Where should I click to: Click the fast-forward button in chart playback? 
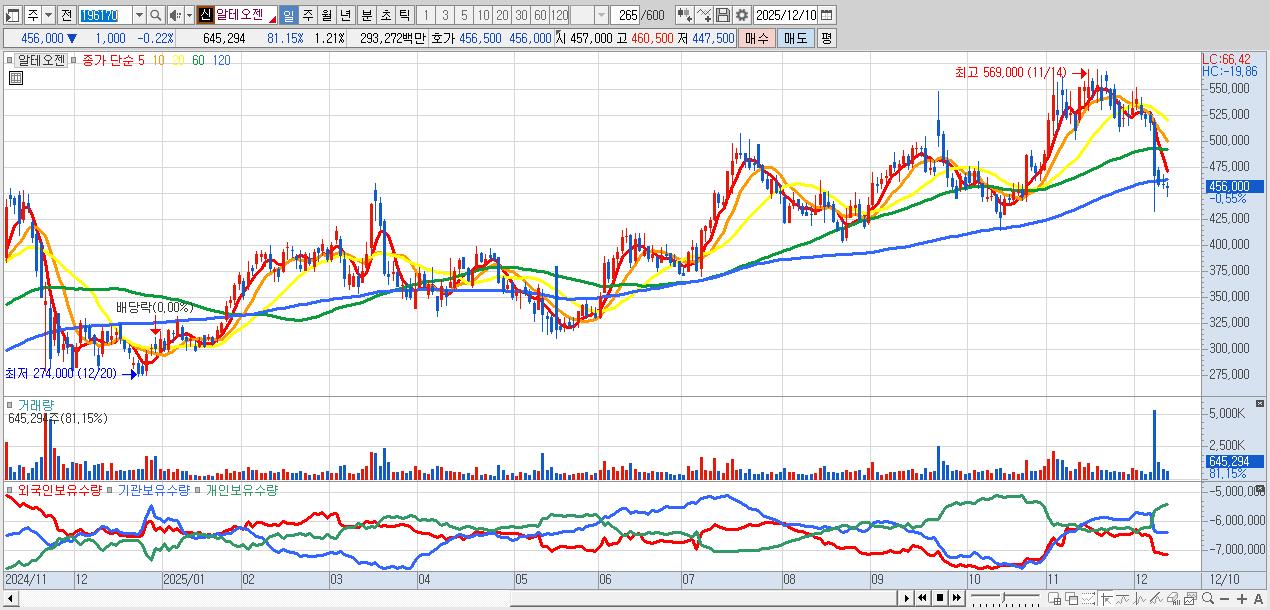coord(957,598)
